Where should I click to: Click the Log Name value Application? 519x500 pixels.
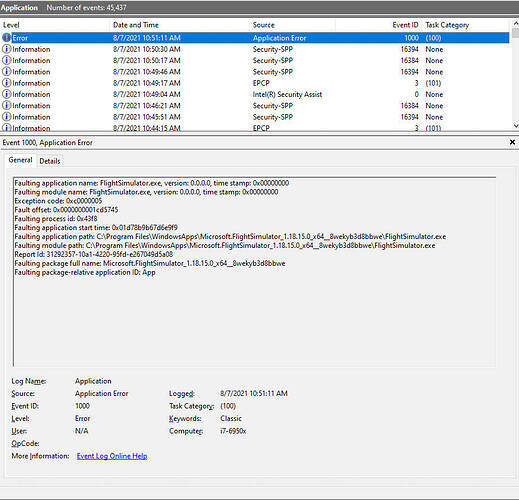(x=93, y=381)
